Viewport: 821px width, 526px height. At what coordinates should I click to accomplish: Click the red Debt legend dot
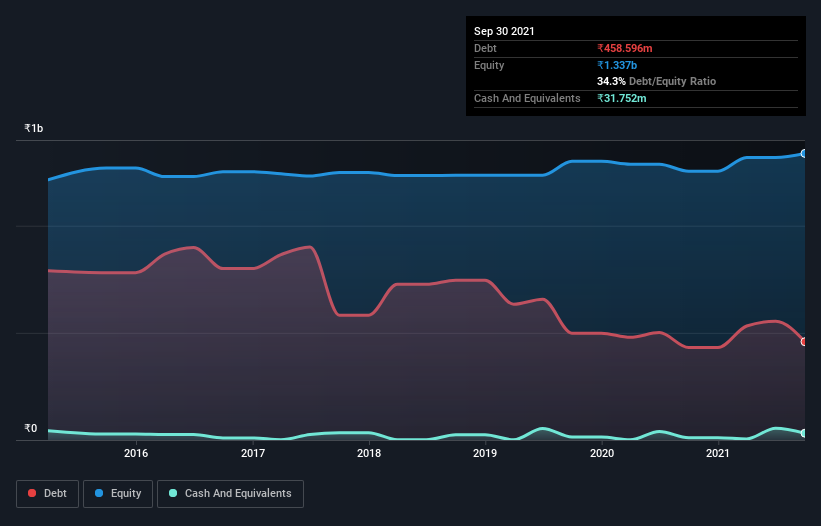tap(32, 493)
